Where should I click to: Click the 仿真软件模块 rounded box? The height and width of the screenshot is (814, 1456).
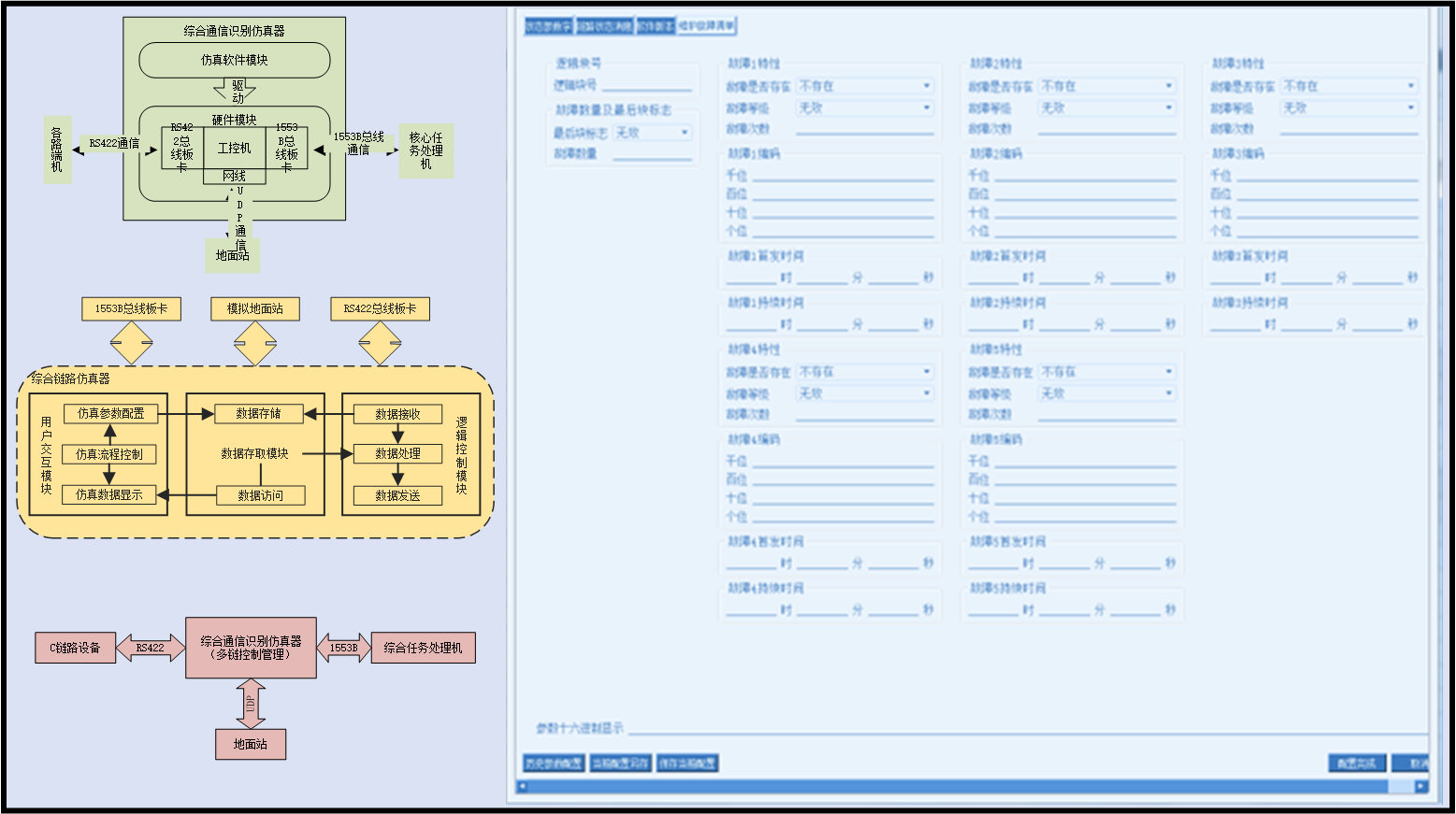point(235,60)
